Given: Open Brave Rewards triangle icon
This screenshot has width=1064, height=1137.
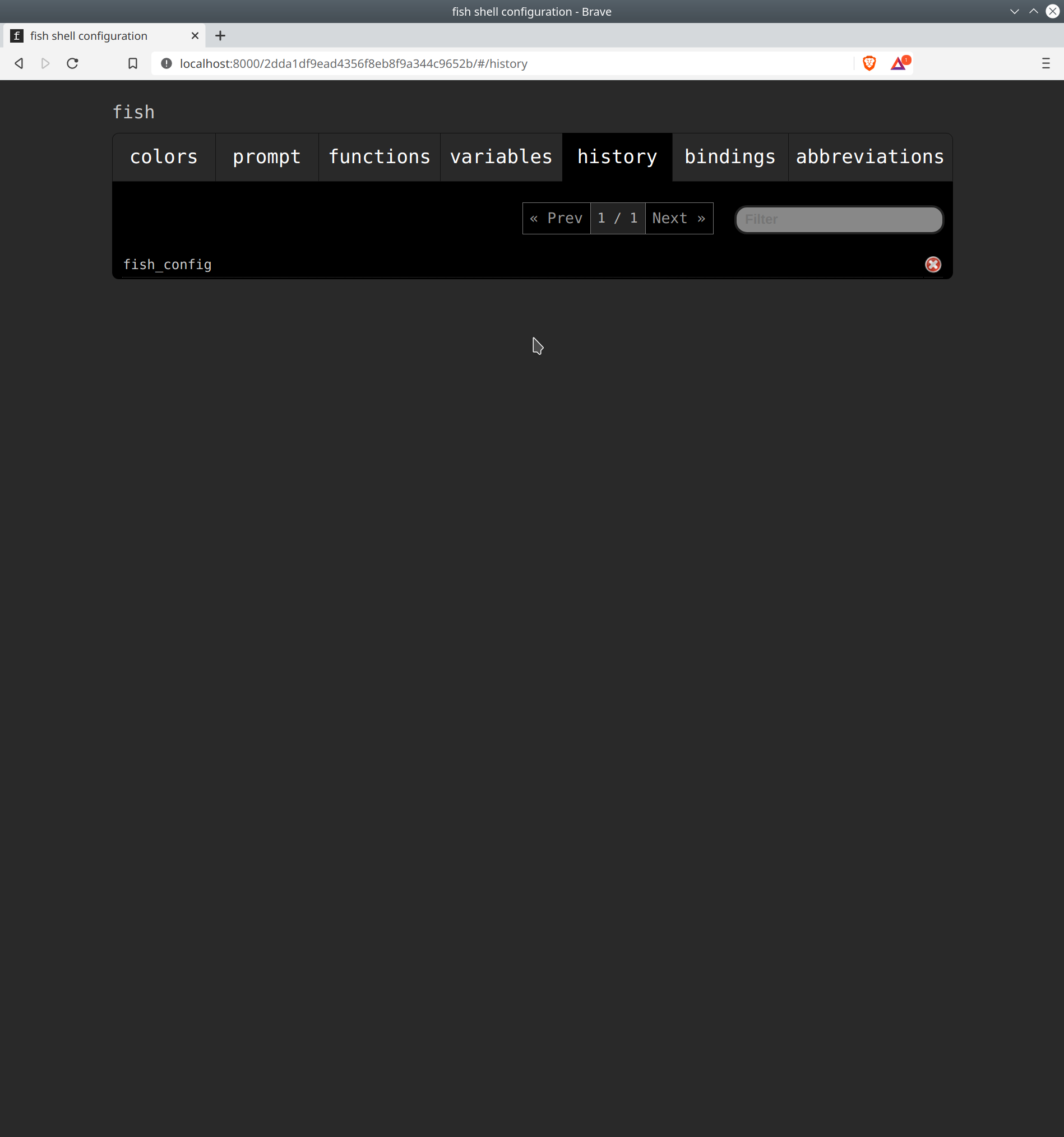Looking at the screenshot, I should [899, 63].
